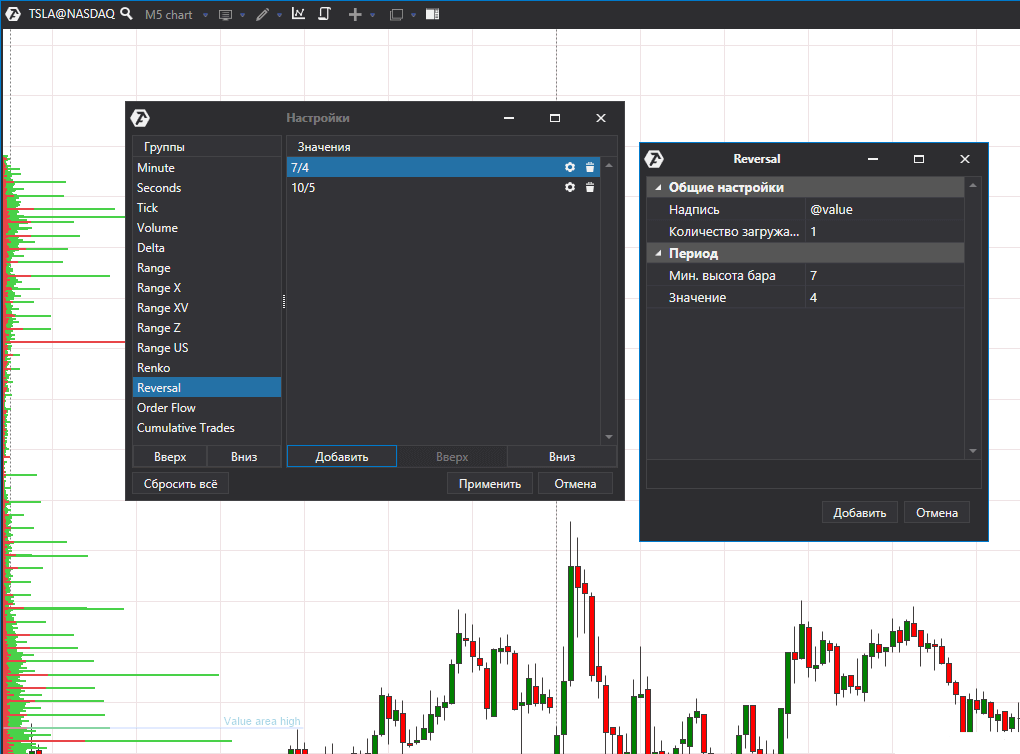Expand the plus add menu dropdown arrow

click(x=372, y=16)
